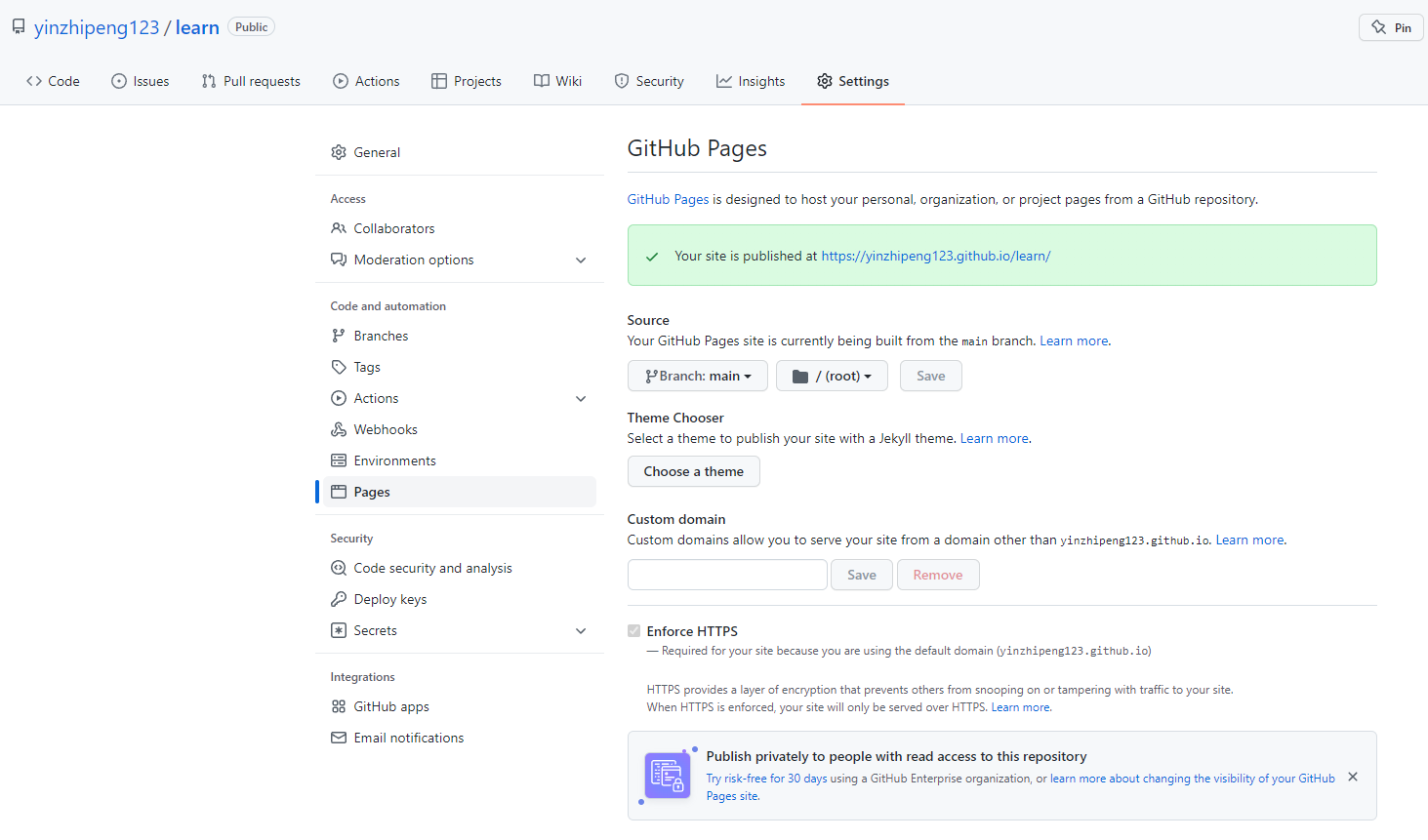Open the Issues tab
This screenshot has height=840, width=1428.
(141, 81)
